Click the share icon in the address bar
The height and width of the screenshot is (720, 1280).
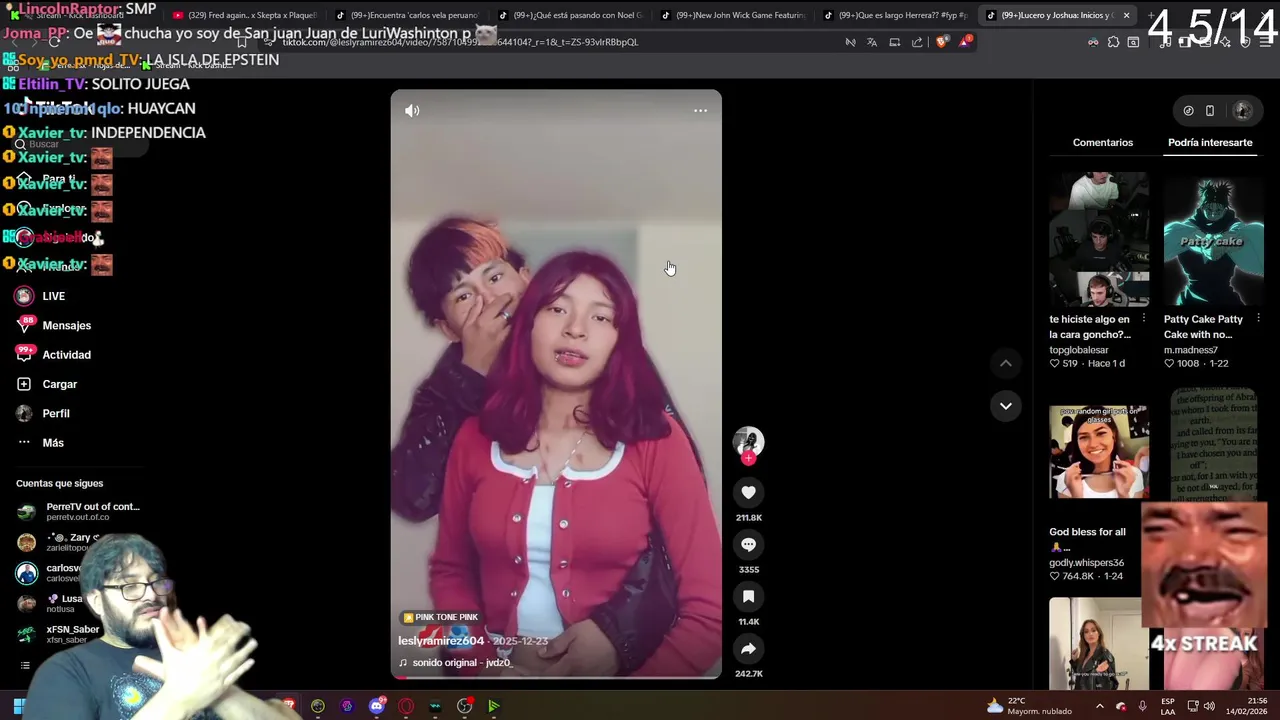coord(917,42)
